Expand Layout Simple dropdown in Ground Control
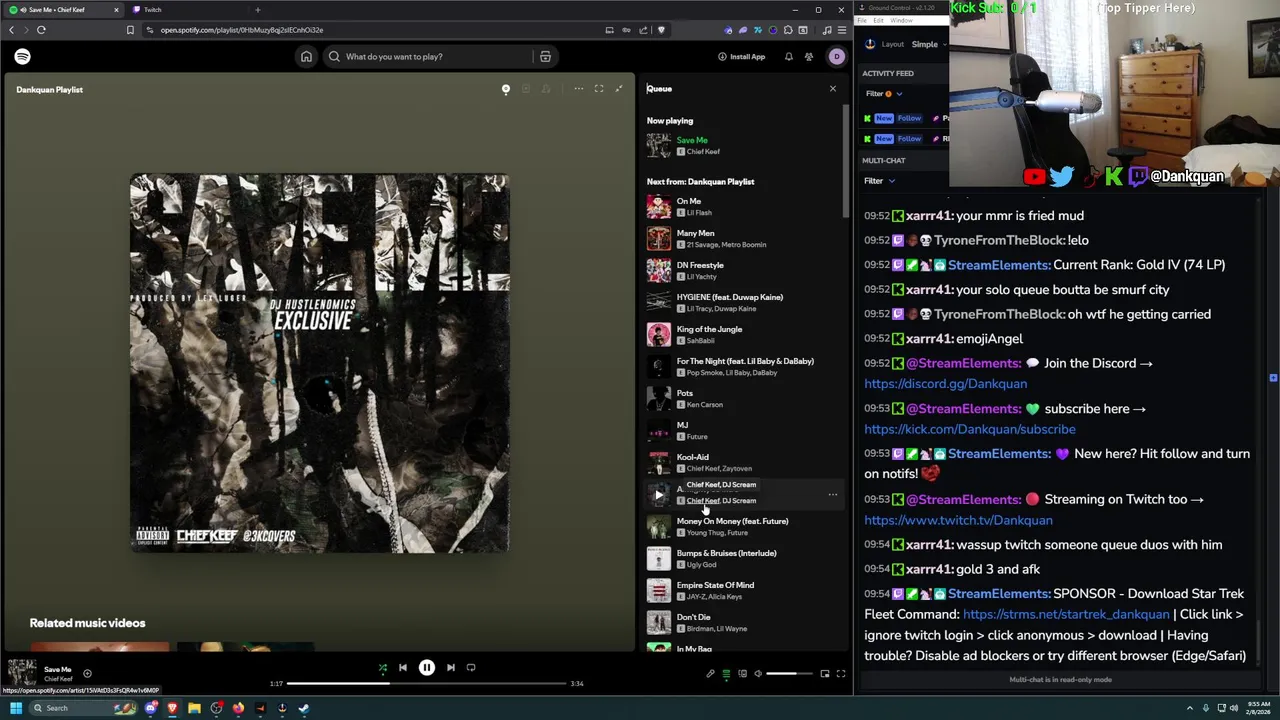 (928, 44)
